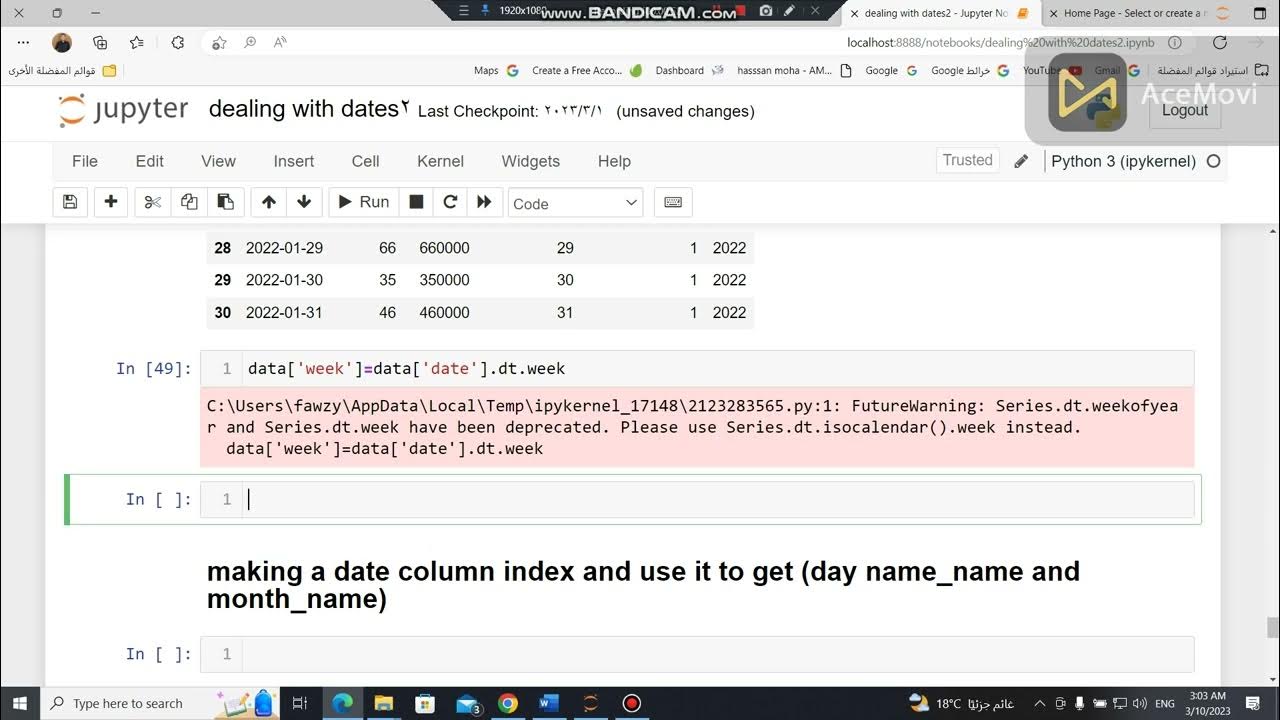Copy selected cells icon in toolbar
The image size is (1280, 720).
pyautogui.click(x=189, y=202)
